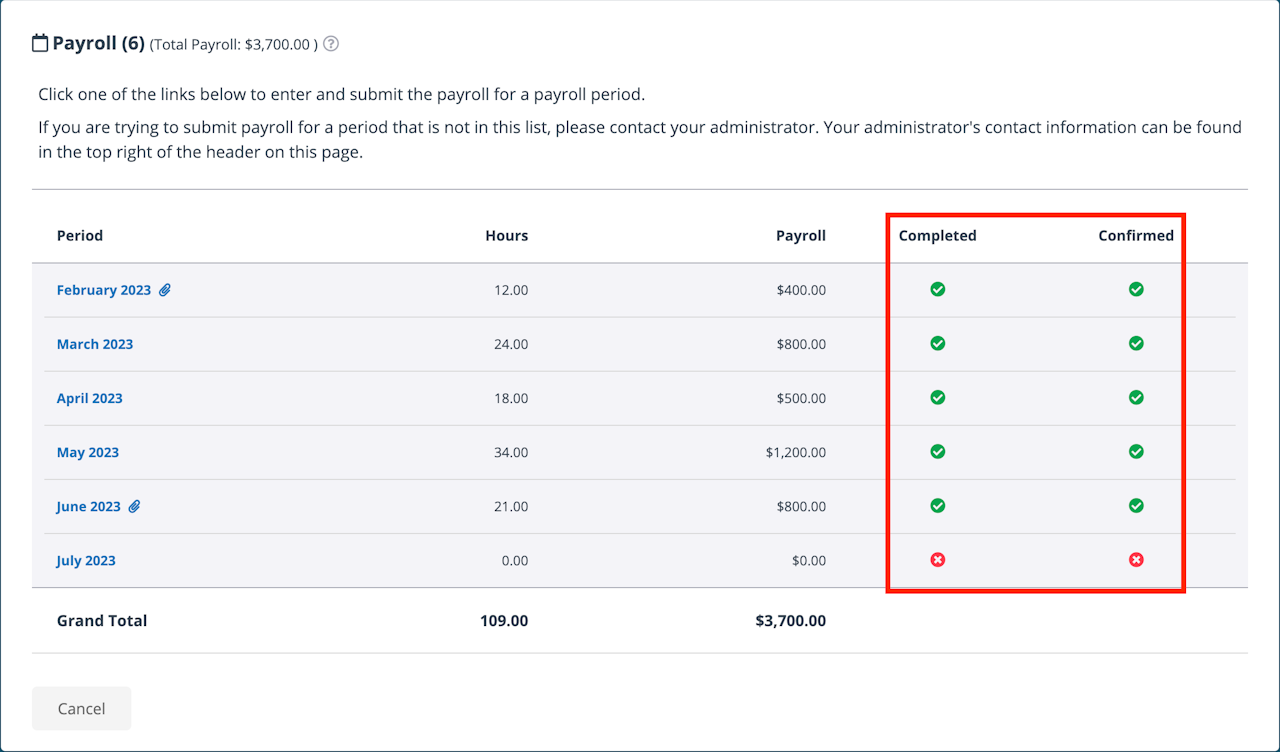Image resolution: width=1280 pixels, height=752 pixels.
Task: Click the calendar icon next to Payroll heading
Action: click(40, 43)
